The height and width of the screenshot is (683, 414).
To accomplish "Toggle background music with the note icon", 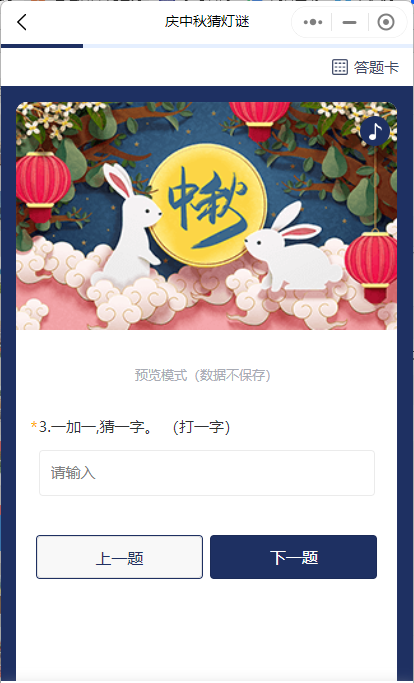I will click(x=375, y=131).
